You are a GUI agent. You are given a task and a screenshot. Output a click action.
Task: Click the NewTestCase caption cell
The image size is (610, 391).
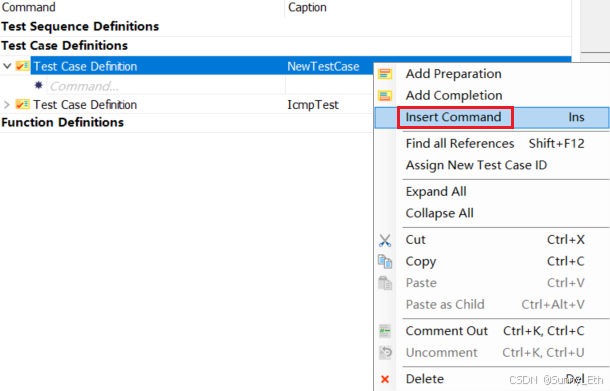(x=323, y=66)
